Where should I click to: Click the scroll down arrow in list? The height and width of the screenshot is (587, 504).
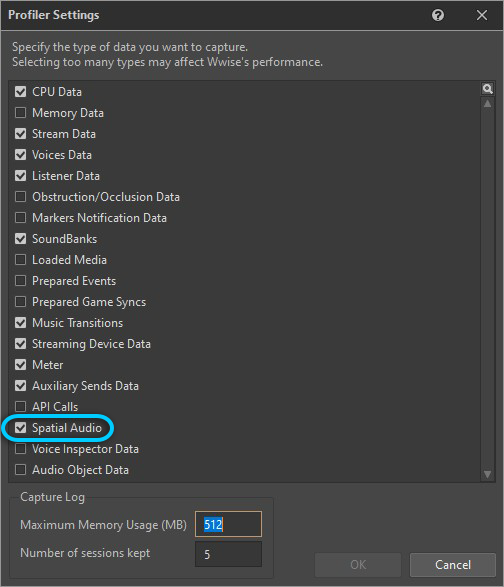(x=487, y=474)
